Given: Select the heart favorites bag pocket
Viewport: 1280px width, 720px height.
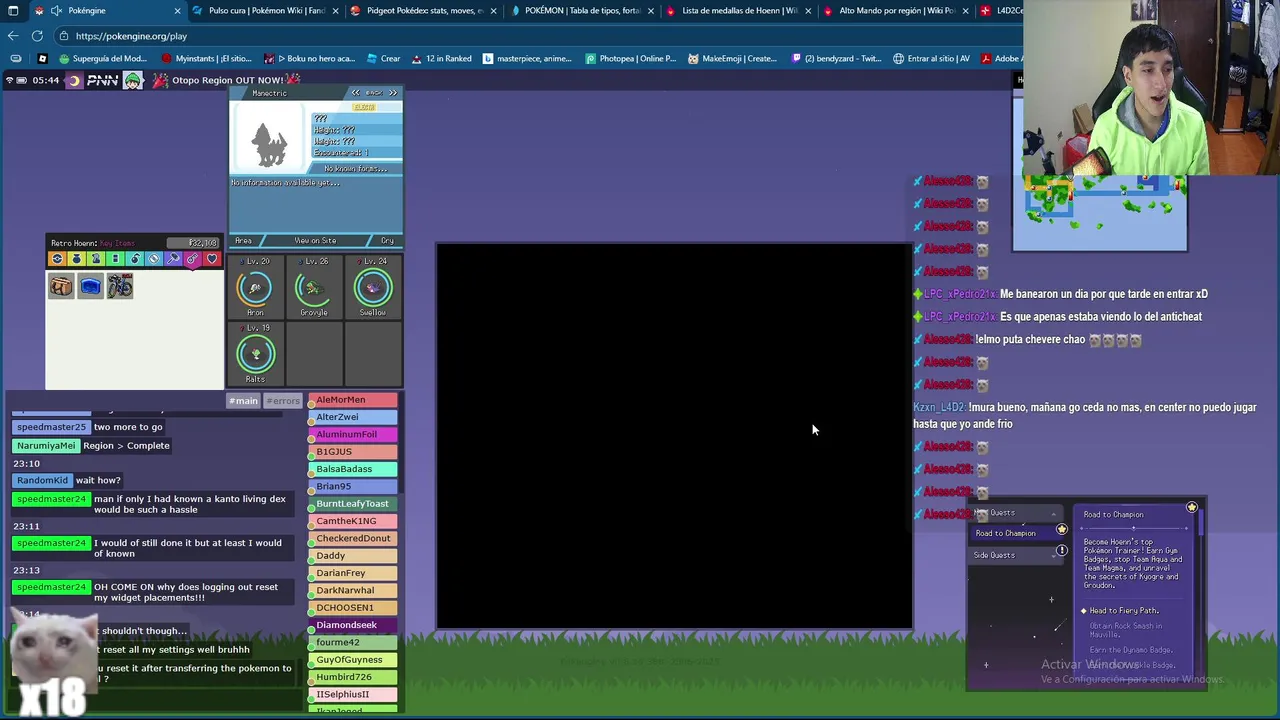Looking at the screenshot, I should click(x=212, y=259).
